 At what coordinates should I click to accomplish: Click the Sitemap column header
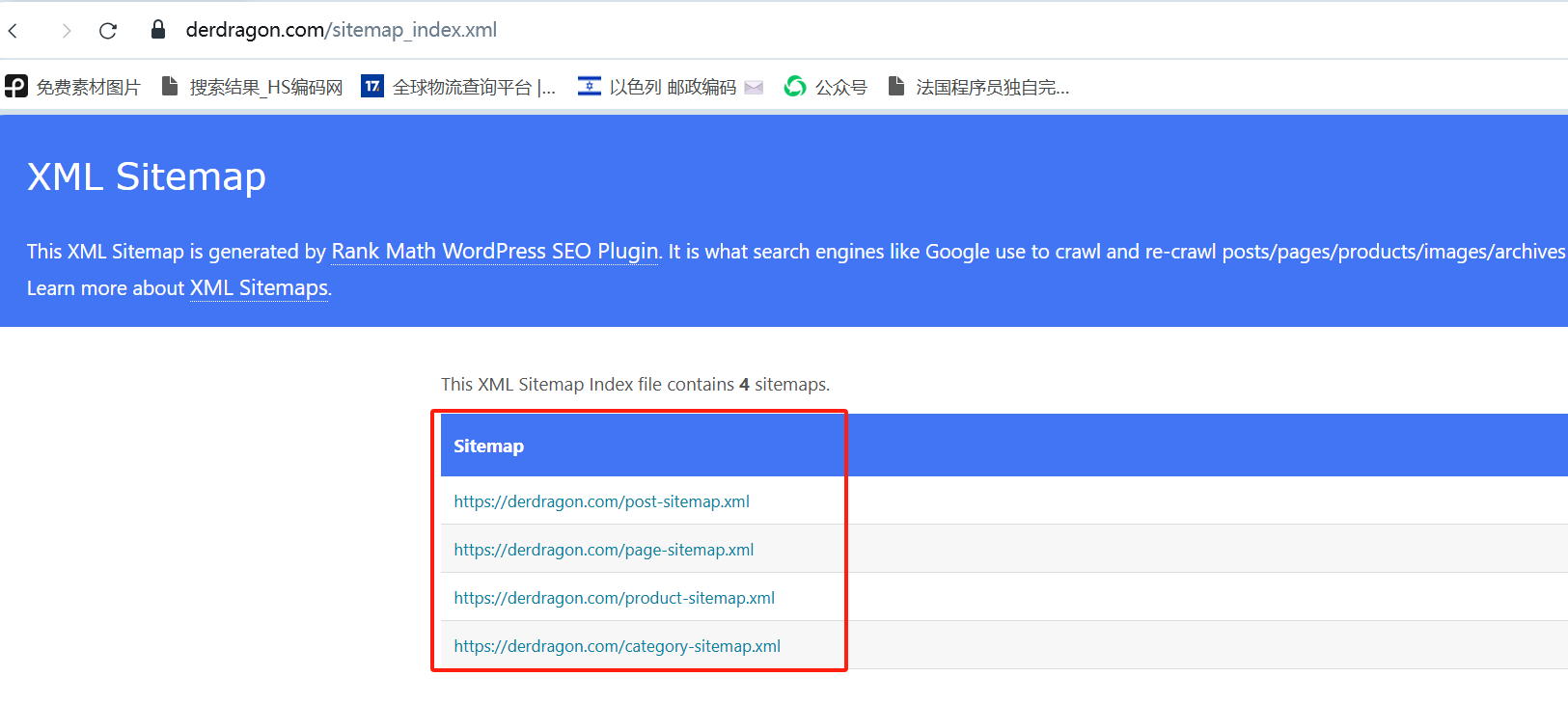pyautogui.click(x=488, y=446)
